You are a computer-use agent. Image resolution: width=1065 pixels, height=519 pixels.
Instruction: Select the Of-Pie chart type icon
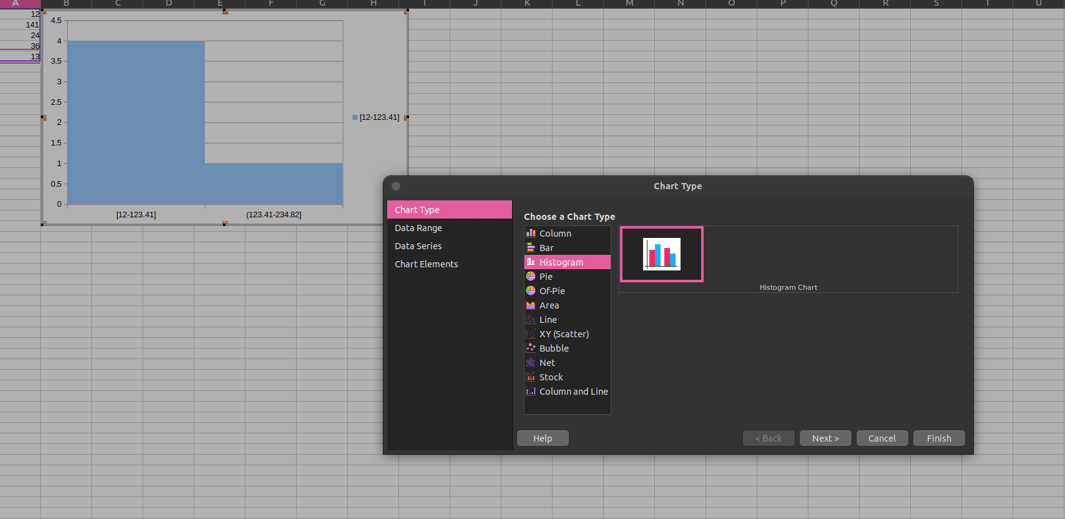pos(531,291)
